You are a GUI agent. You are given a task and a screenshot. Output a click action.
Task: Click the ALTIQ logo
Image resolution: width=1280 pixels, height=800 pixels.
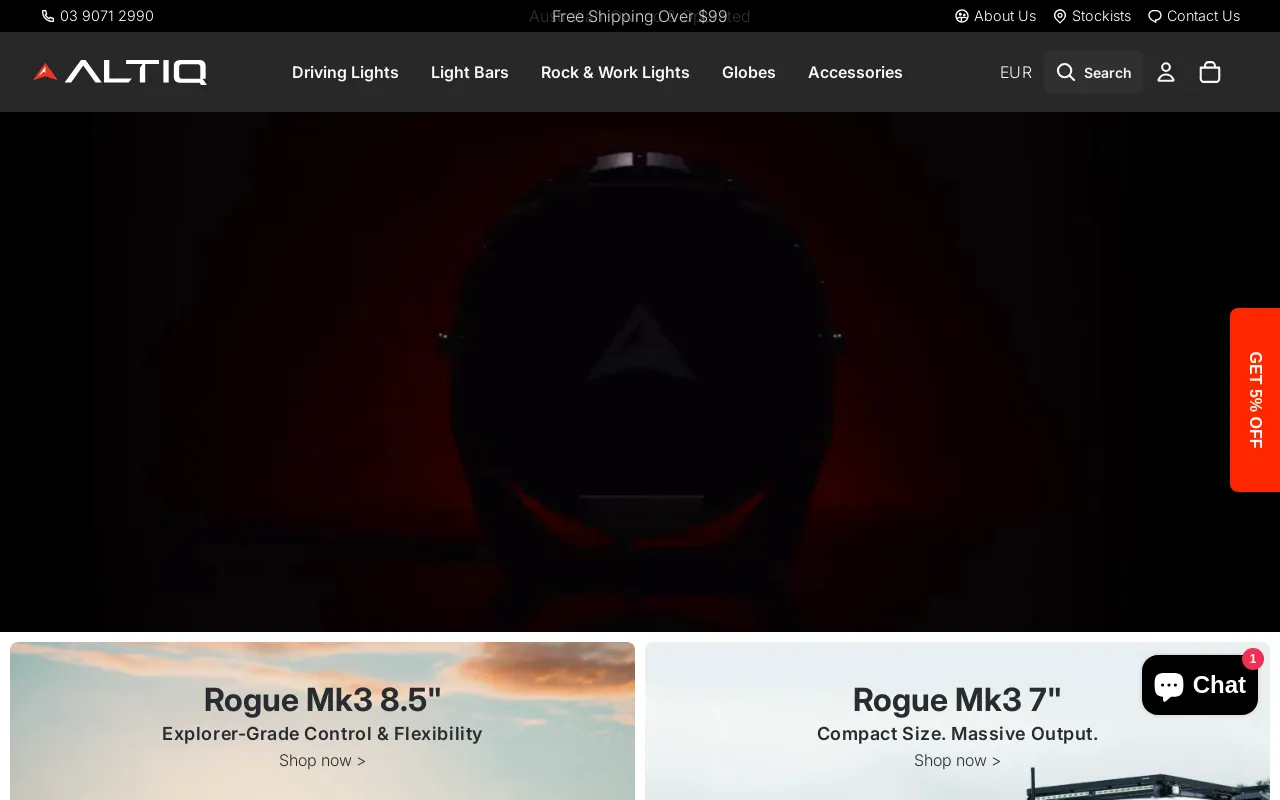(x=120, y=72)
